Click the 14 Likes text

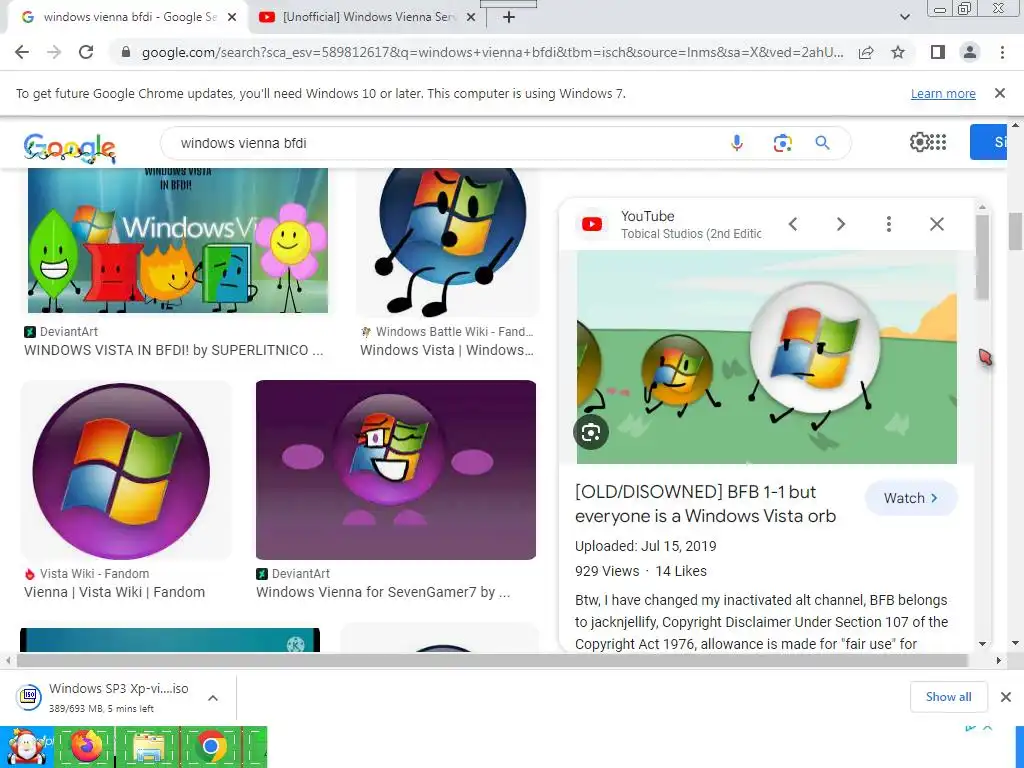click(680, 571)
